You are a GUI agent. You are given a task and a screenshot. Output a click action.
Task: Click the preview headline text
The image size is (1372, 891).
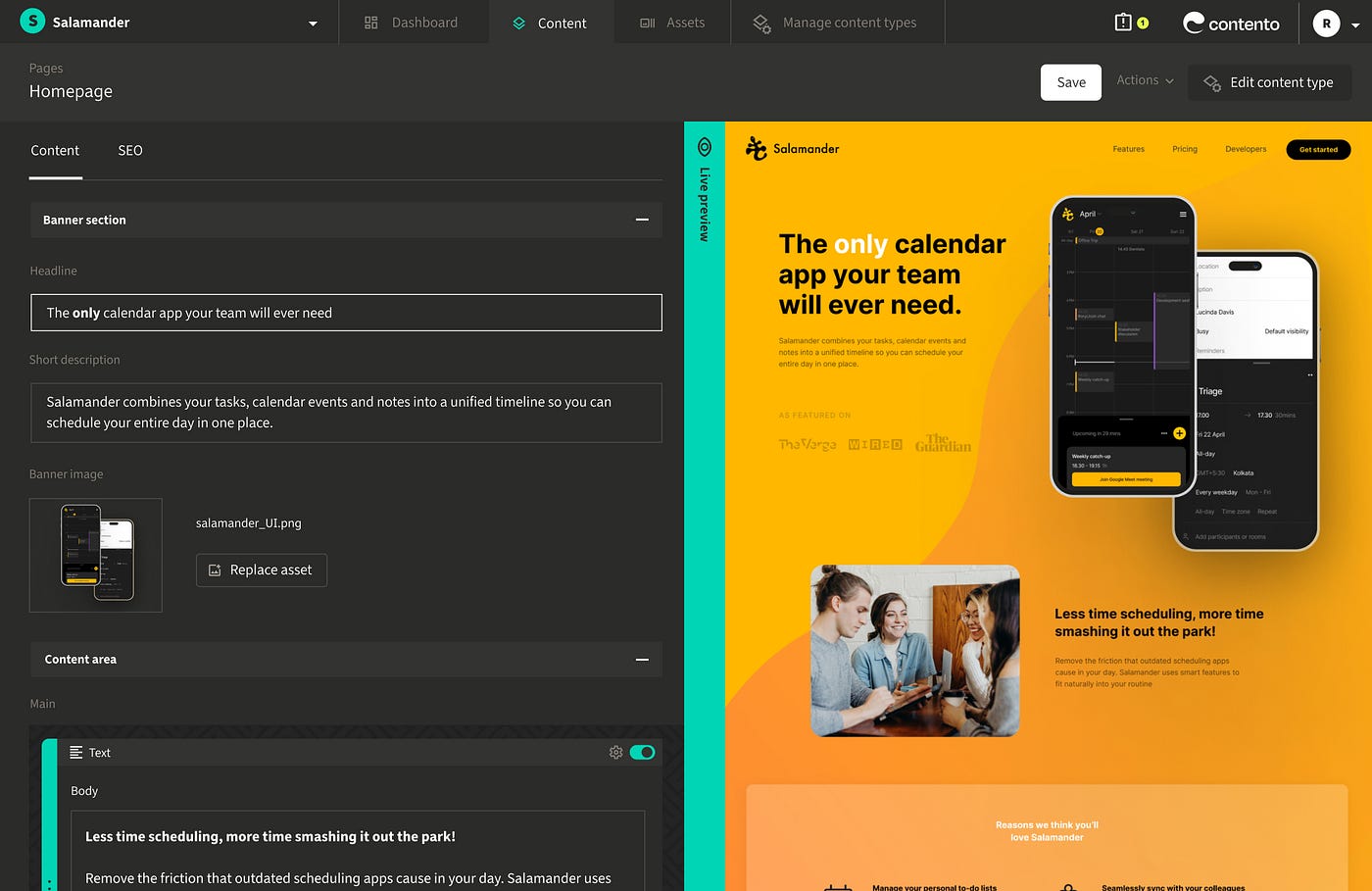[x=892, y=274]
